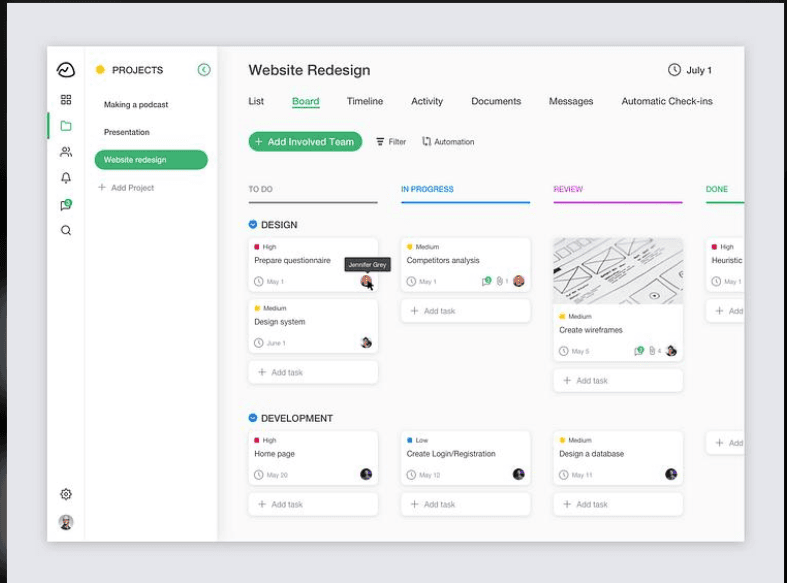Add task under Create Login/Registration card
The width and height of the screenshot is (787, 583).
[466, 504]
